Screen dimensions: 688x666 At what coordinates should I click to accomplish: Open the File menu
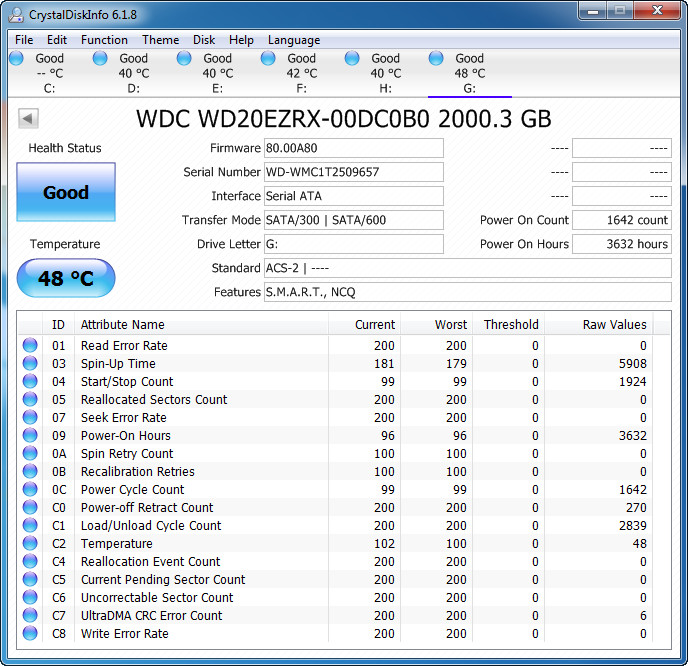click(24, 40)
